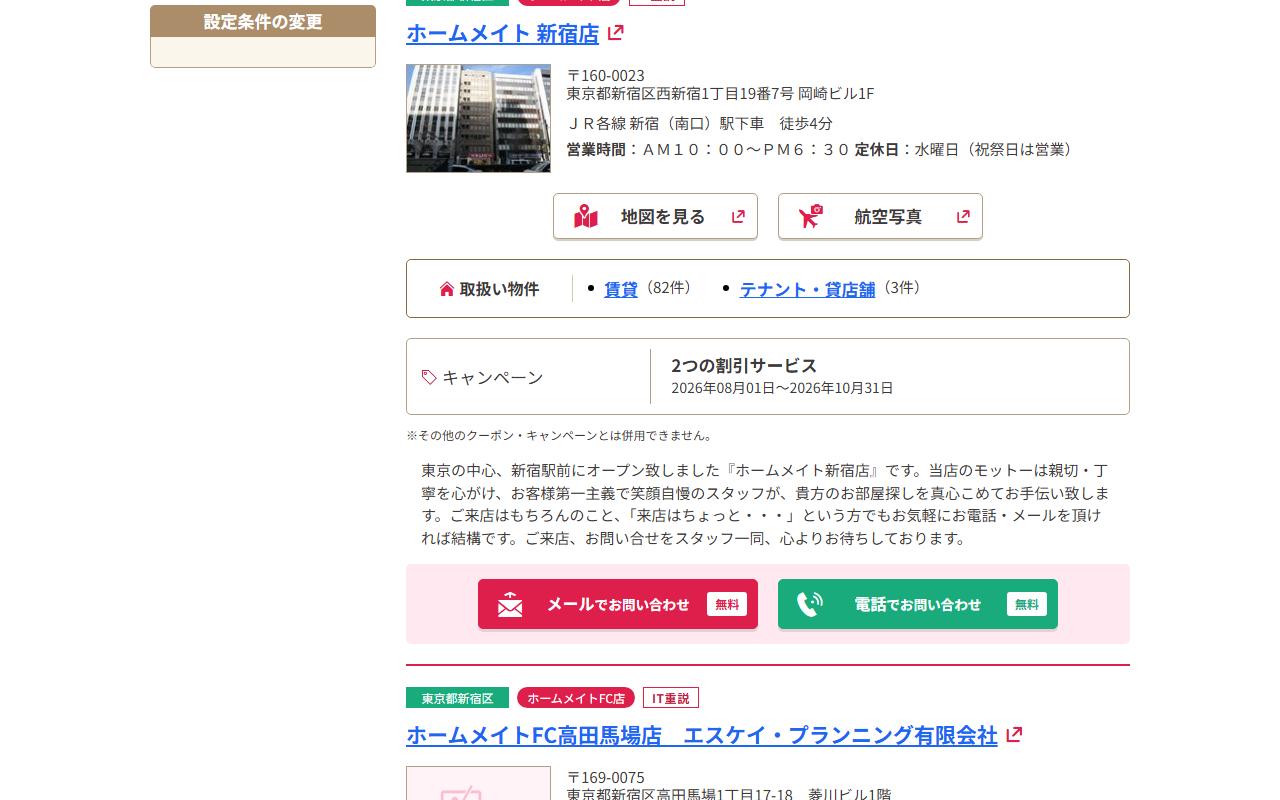The height and width of the screenshot is (800, 1280).
Task: Click external arrow icon in 地図を見る button
Action: coord(738,216)
